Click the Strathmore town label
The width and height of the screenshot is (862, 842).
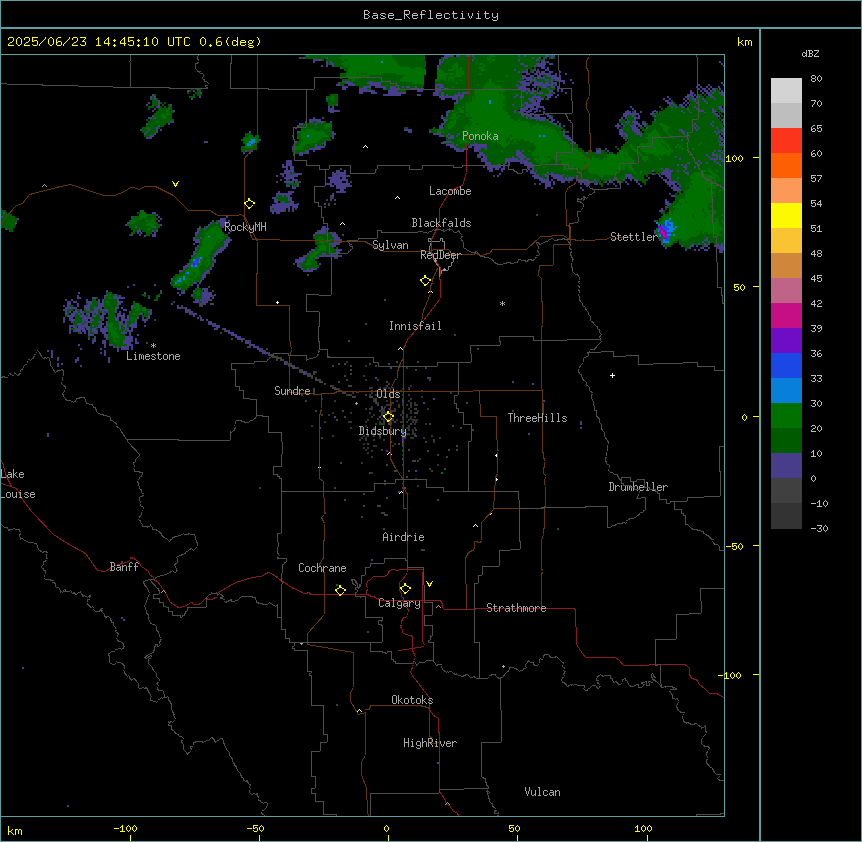click(516, 608)
